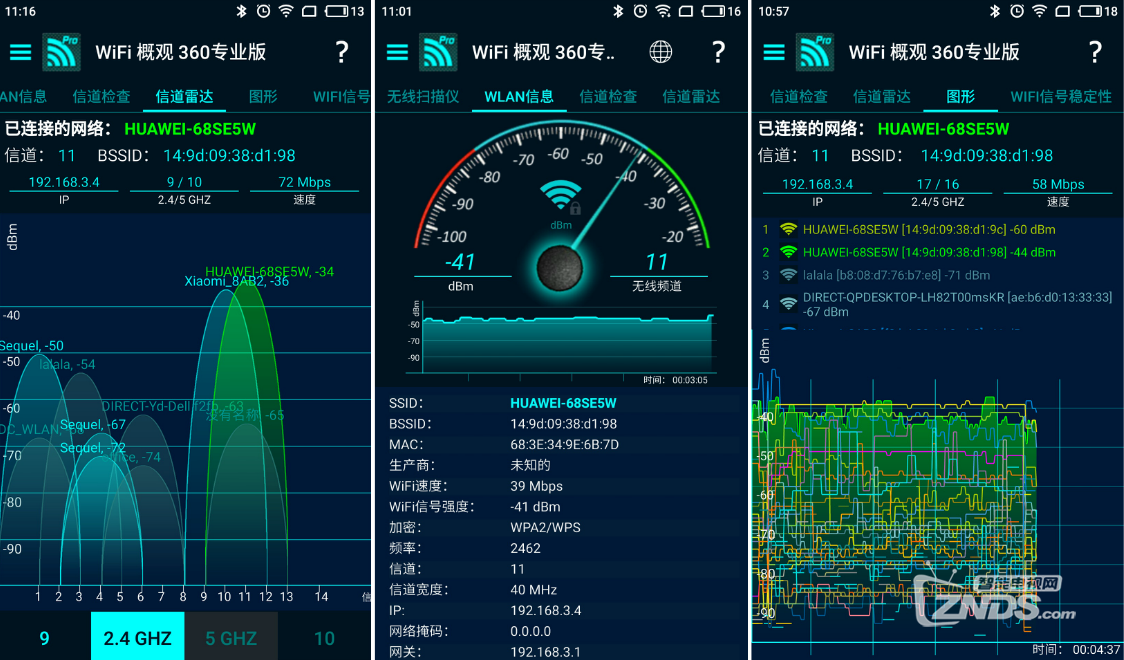Screen dimensions: 1124x660
Task: Click the Xiaomi_8AB2, -36 label on radar
Action: (237, 282)
